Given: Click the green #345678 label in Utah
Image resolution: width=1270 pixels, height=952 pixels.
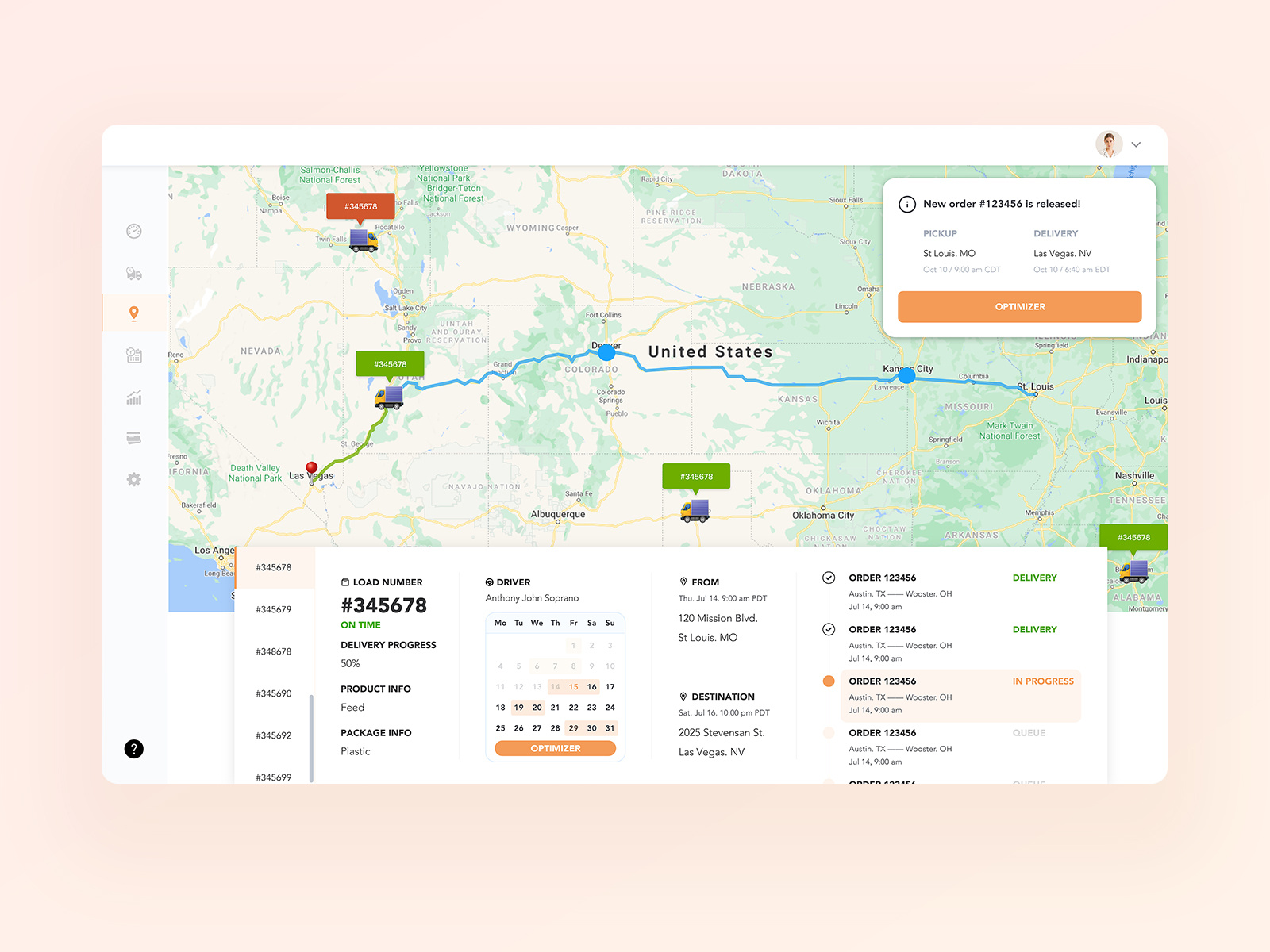Looking at the screenshot, I should (x=390, y=364).
